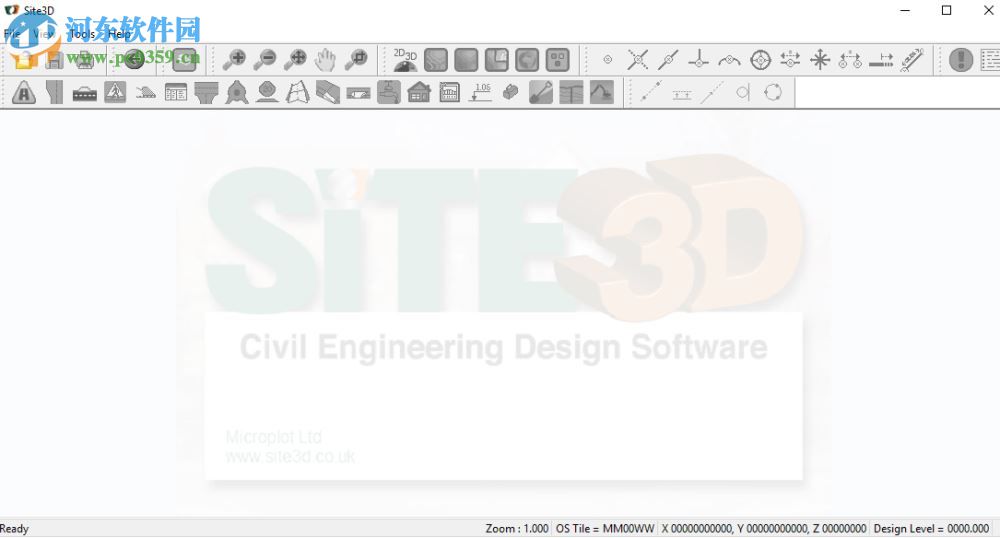Click the Design Level = 0000.000 status field
This screenshot has width=1000, height=538.
coord(931,528)
